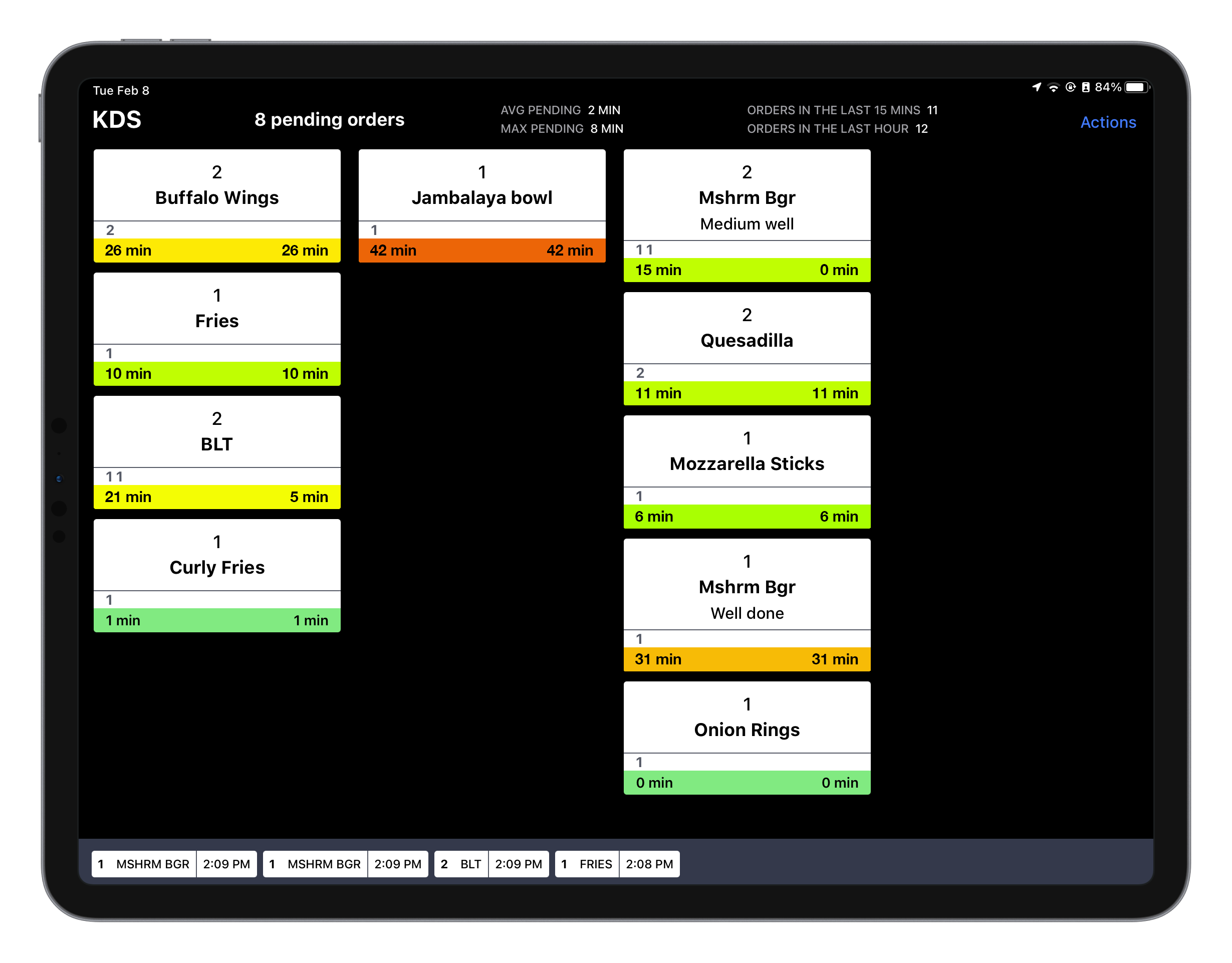
Task: Recall the BLT 2:09 PM completed order
Action: tap(491, 864)
